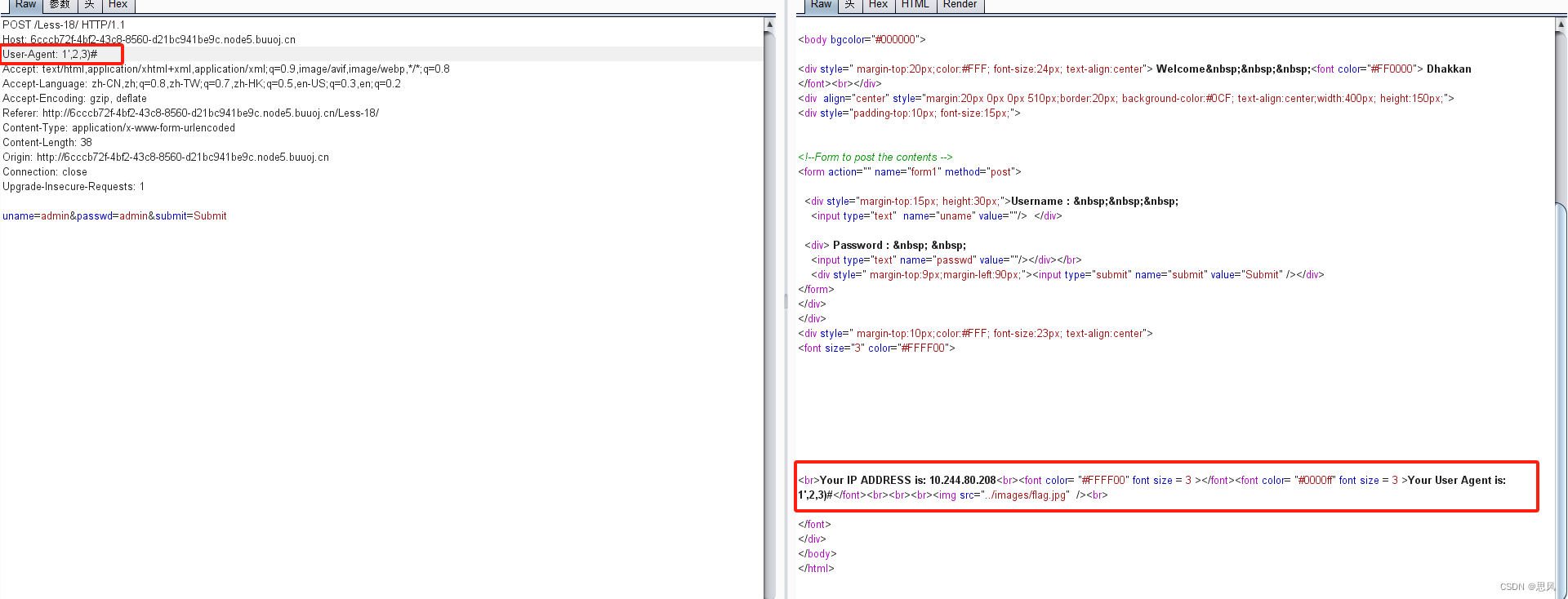Click the Content-Type header line
This screenshot has width=1568, height=599.
118,128
